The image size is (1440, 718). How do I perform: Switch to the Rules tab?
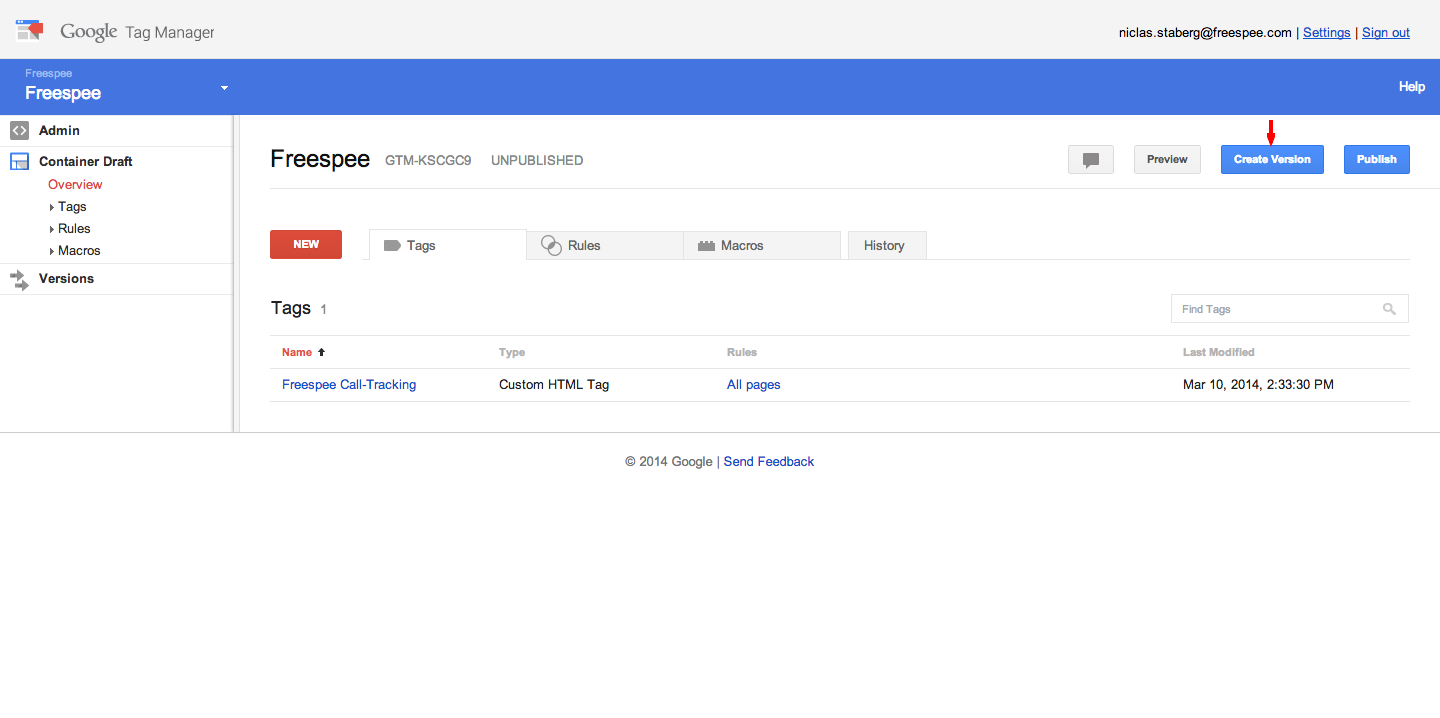(605, 245)
